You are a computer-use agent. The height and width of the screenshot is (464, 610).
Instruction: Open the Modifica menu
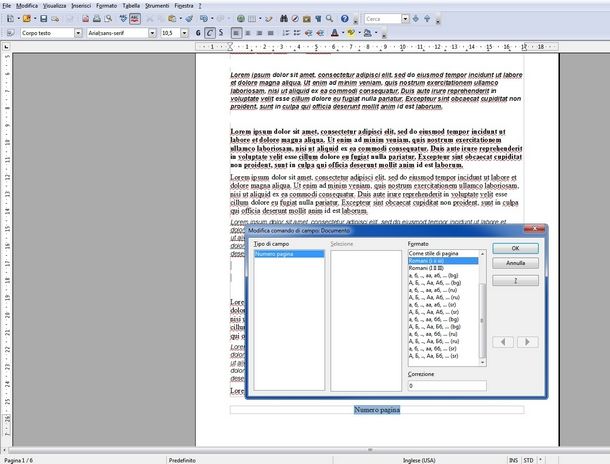click(27, 6)
